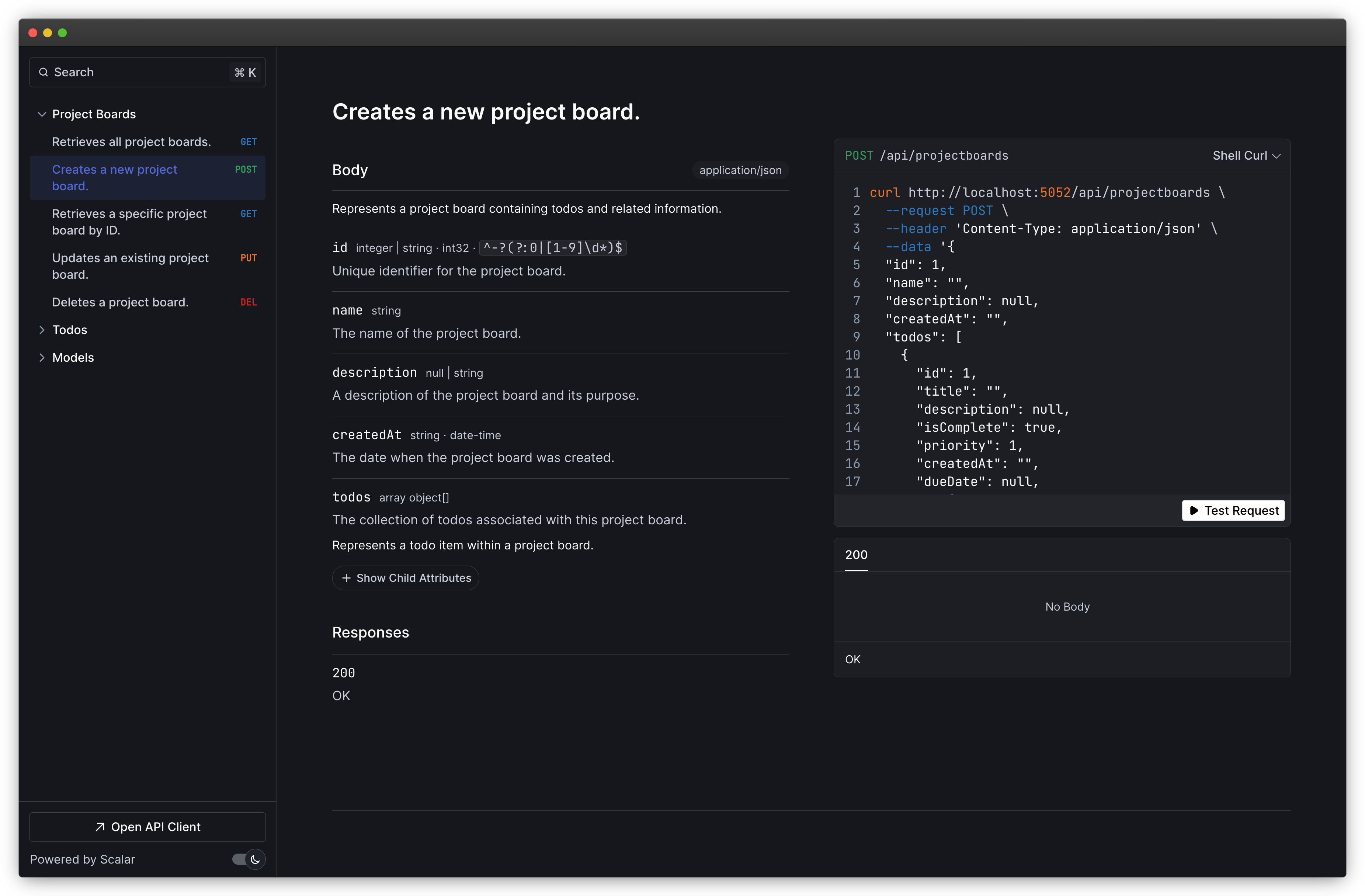
Task: Click the "isComplete": true code line
Action: pyautogui.click(x=989, y=427)
